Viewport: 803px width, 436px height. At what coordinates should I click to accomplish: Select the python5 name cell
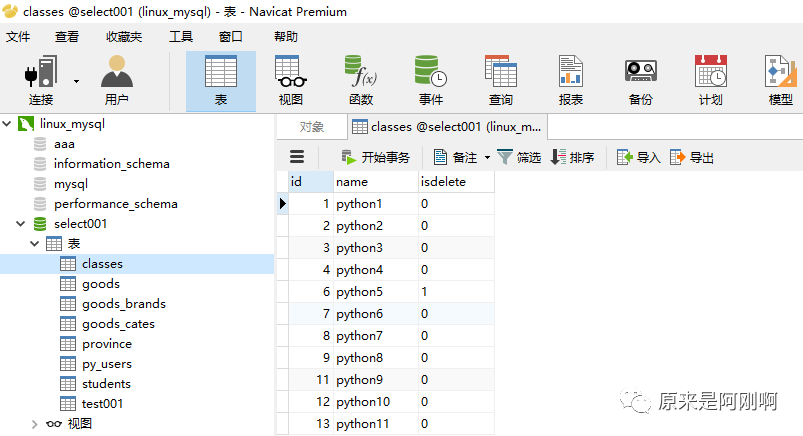pyautogui.click(x=375, y=292)
